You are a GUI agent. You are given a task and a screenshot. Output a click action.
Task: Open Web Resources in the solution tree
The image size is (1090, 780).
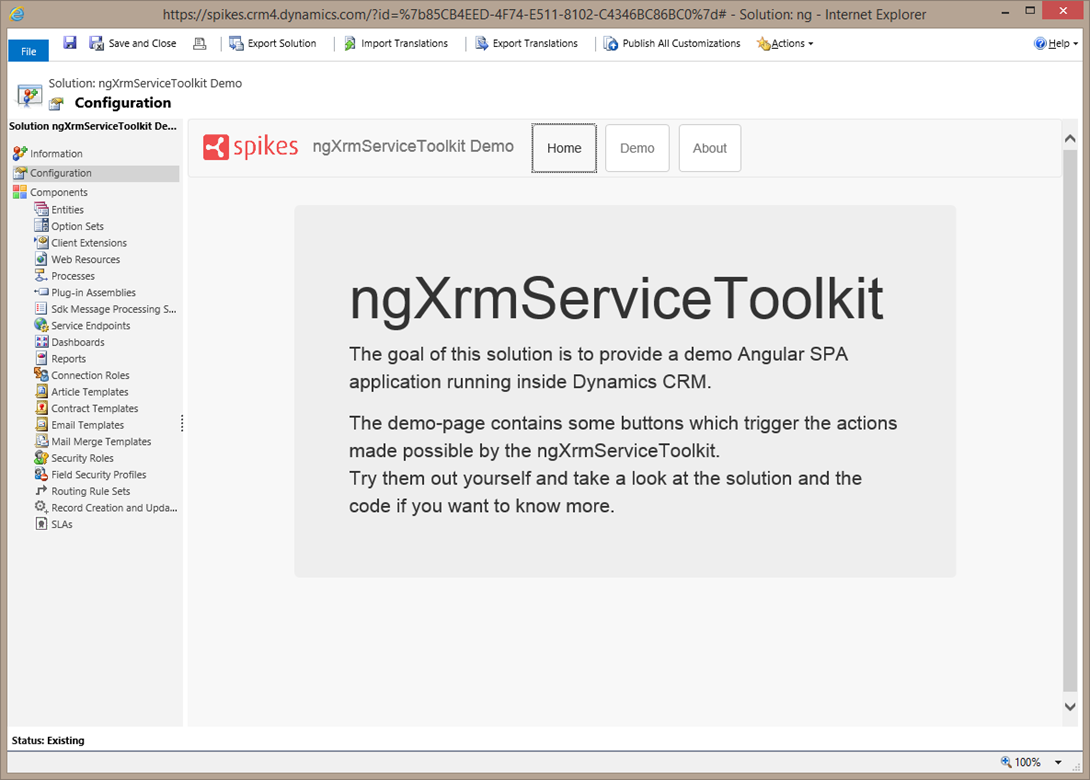point(86,259)
